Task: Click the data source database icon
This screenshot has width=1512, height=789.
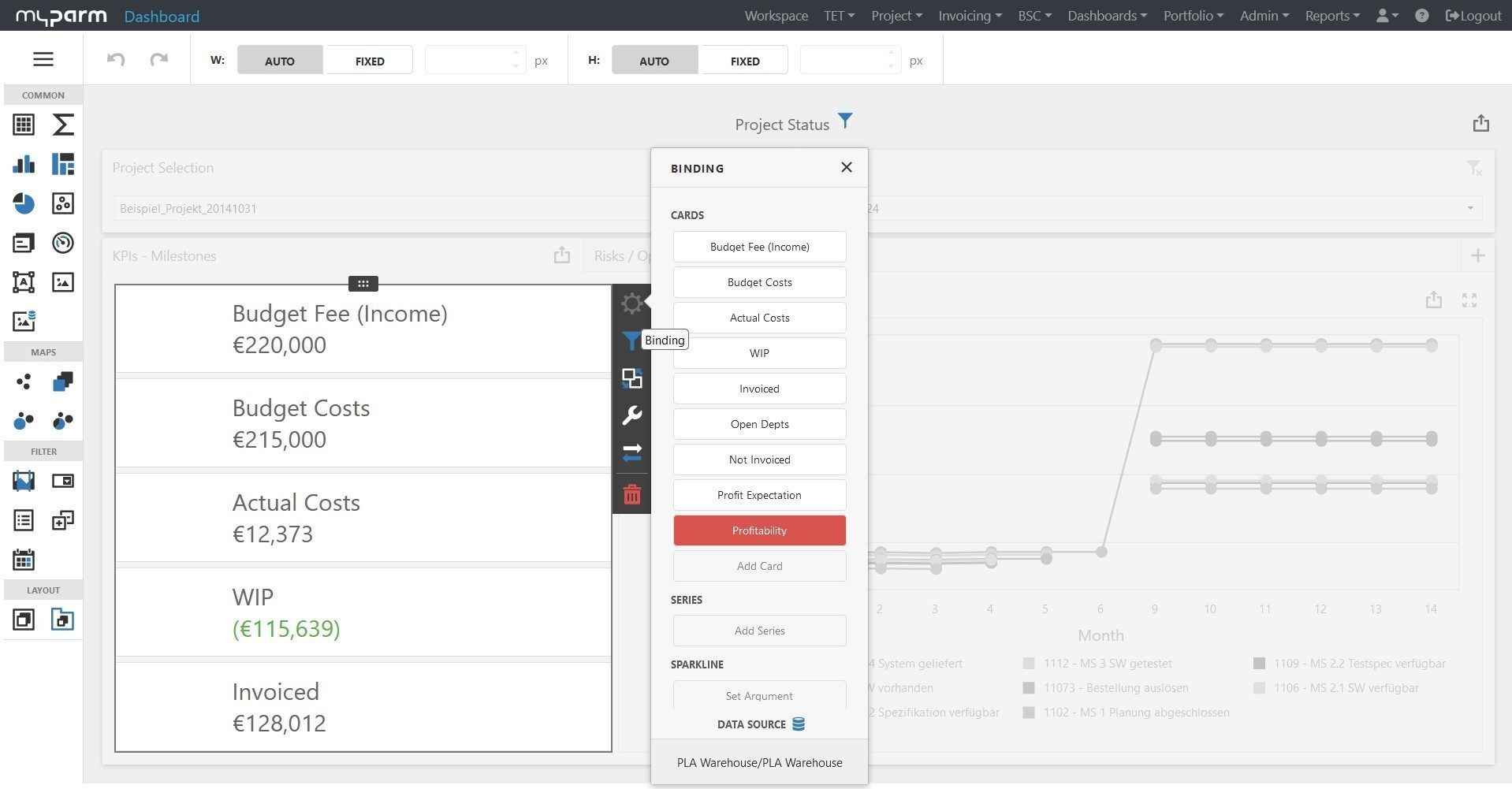Action: point(798,724)
